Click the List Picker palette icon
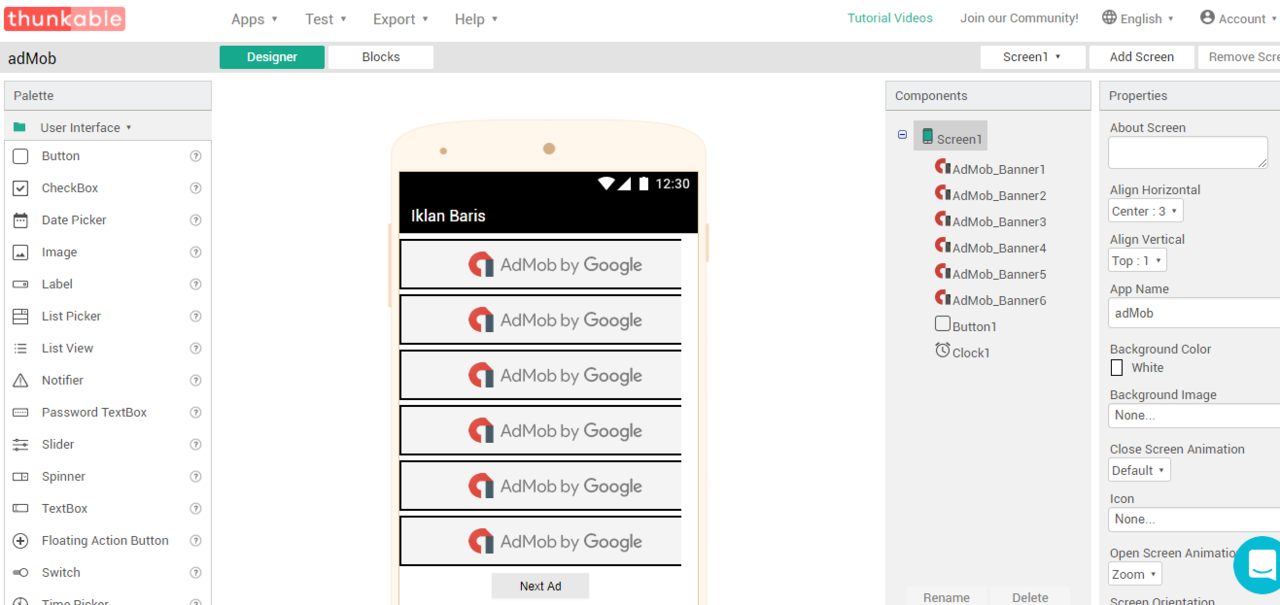Image resolution: width=1280 pixels, height=605 pixels. point(20,316)
